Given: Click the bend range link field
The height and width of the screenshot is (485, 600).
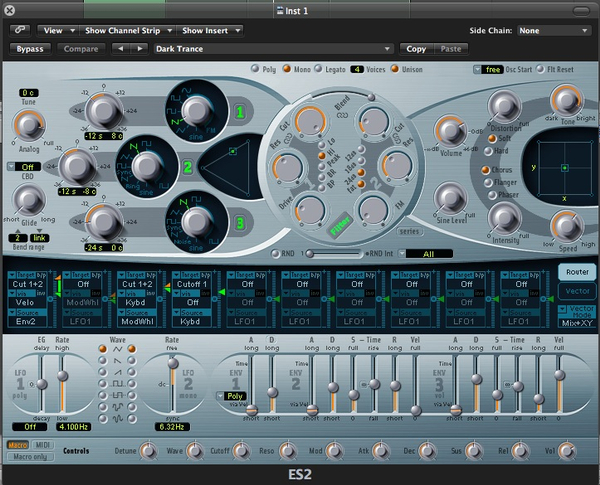Looking at the screenshot, I should 39,238.
